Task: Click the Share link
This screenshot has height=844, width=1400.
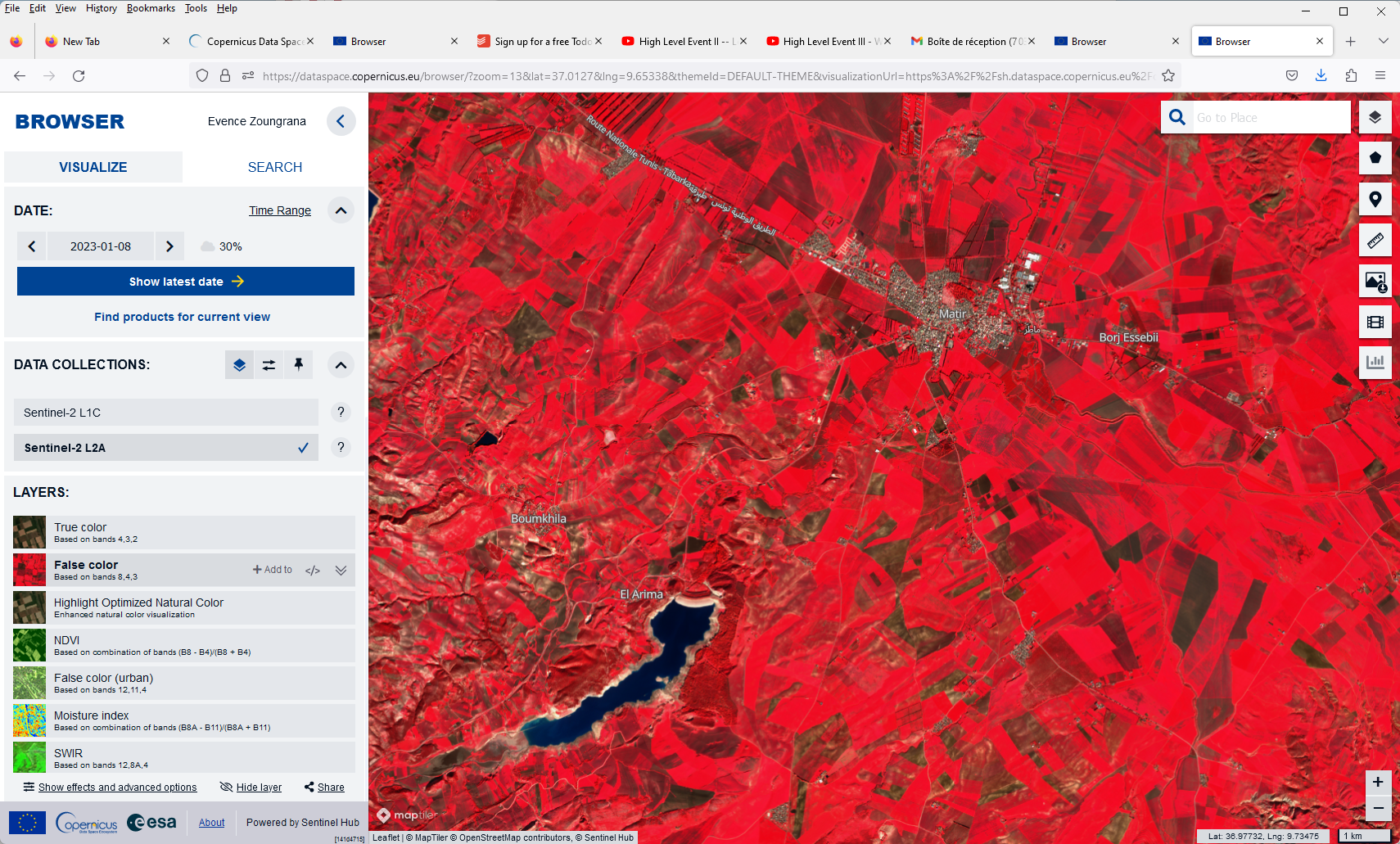Action: pyautogui.click(x=324, y=788)
